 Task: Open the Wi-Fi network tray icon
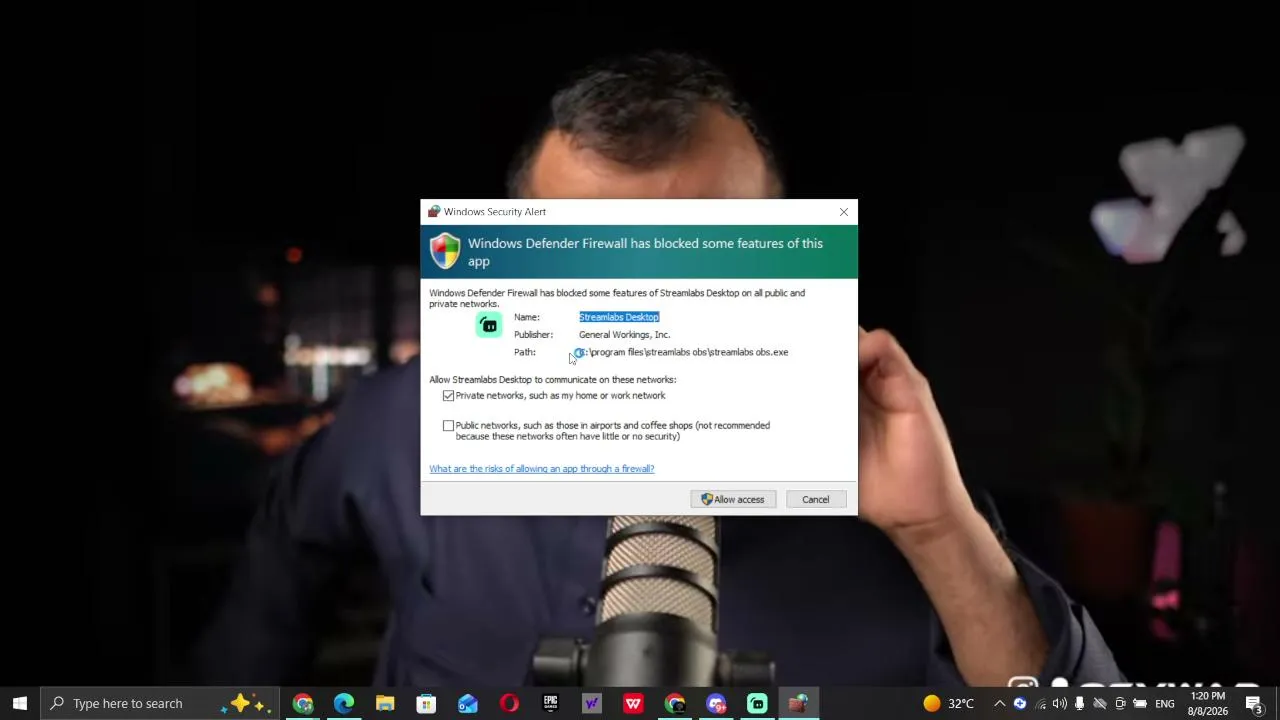click(x=1040, y=703)
